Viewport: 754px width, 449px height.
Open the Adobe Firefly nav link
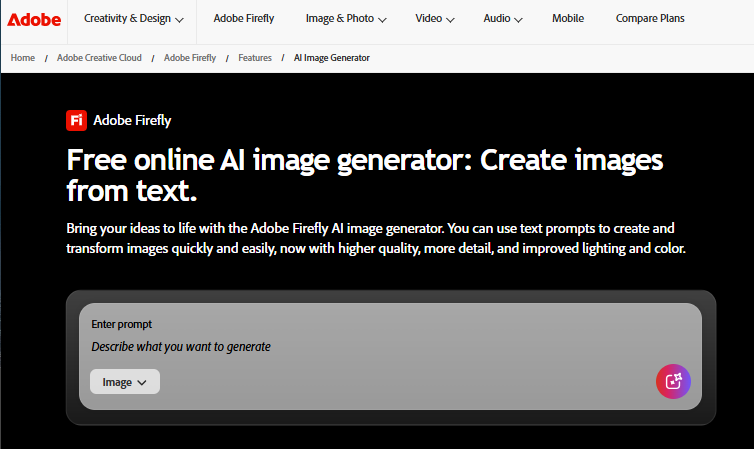tap(244, 18)
